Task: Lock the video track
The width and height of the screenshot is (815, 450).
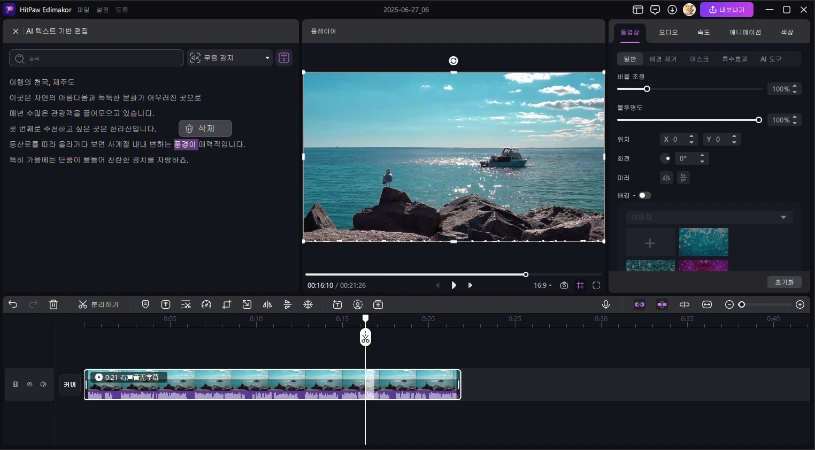Action: coord(15,384)
